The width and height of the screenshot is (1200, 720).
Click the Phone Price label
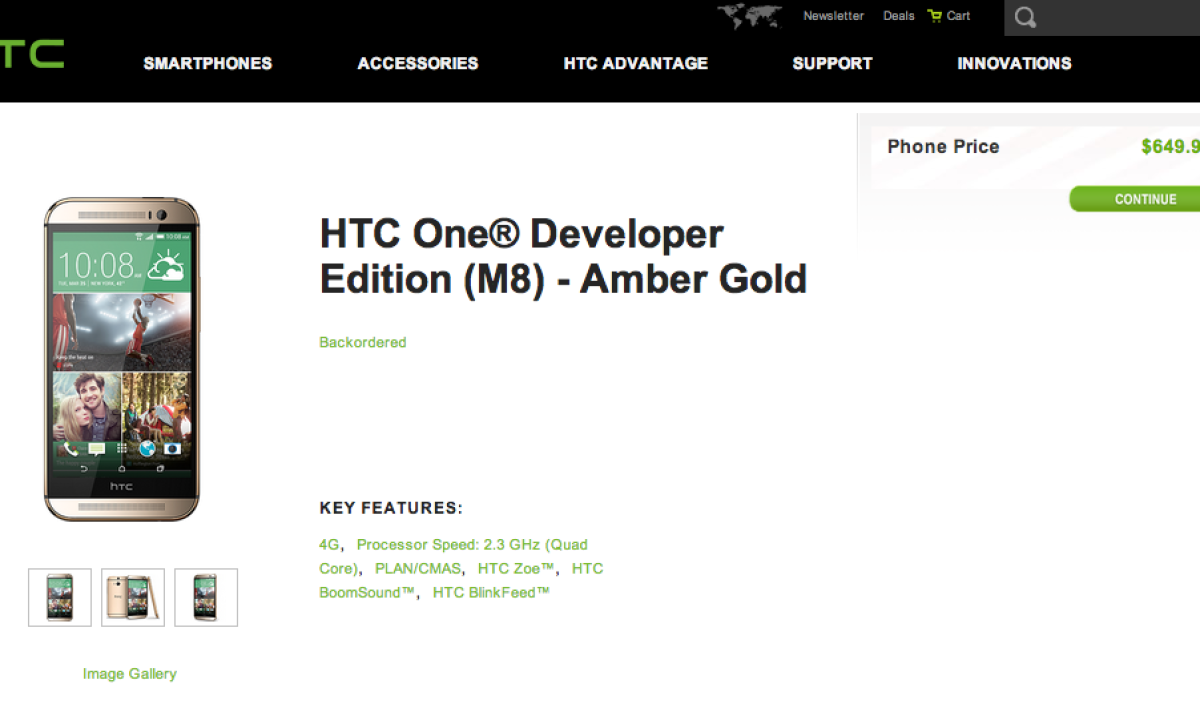(x=943, y=147)
